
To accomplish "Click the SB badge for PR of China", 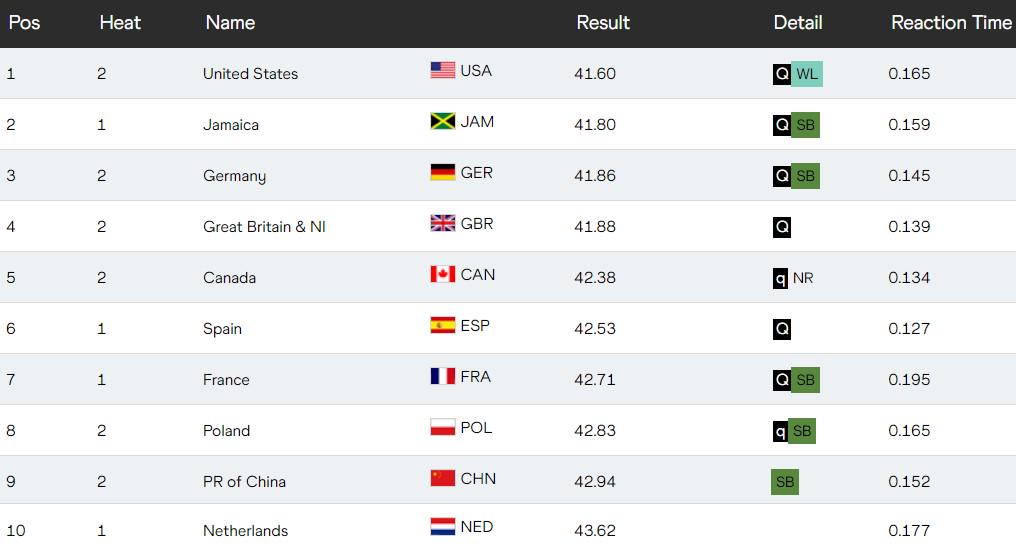I will click(x=785, y=482).
